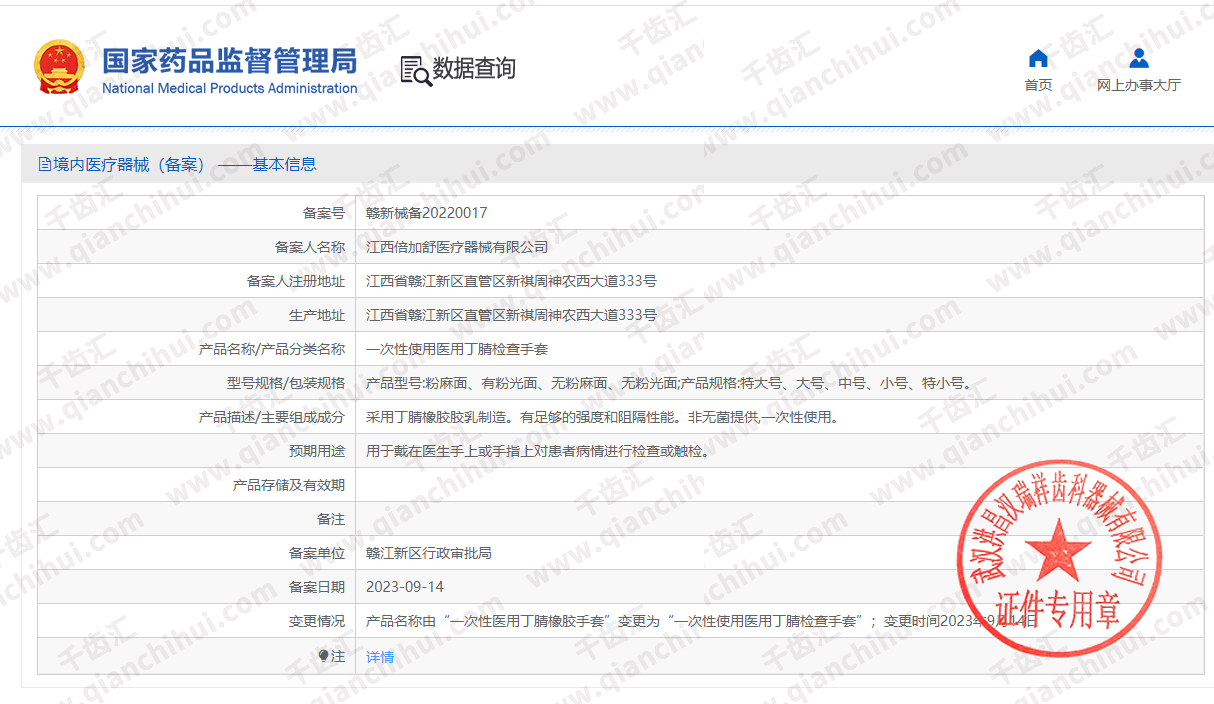Click the national emblem logo

[61, 68]
